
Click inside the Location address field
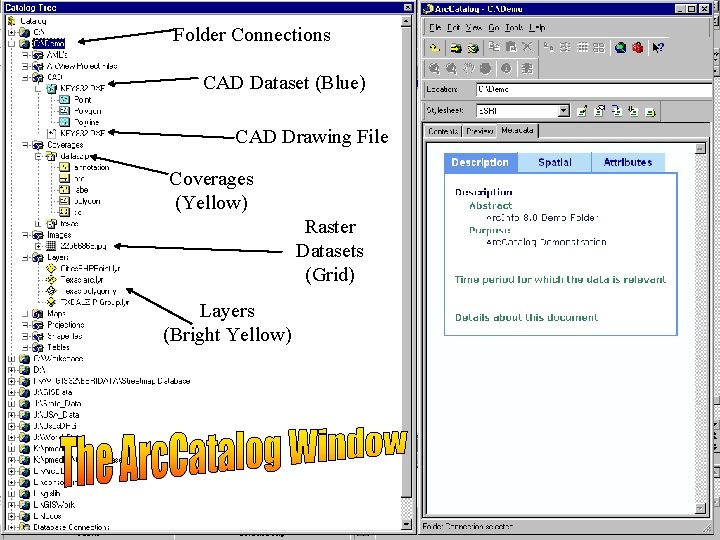point(595,90)
